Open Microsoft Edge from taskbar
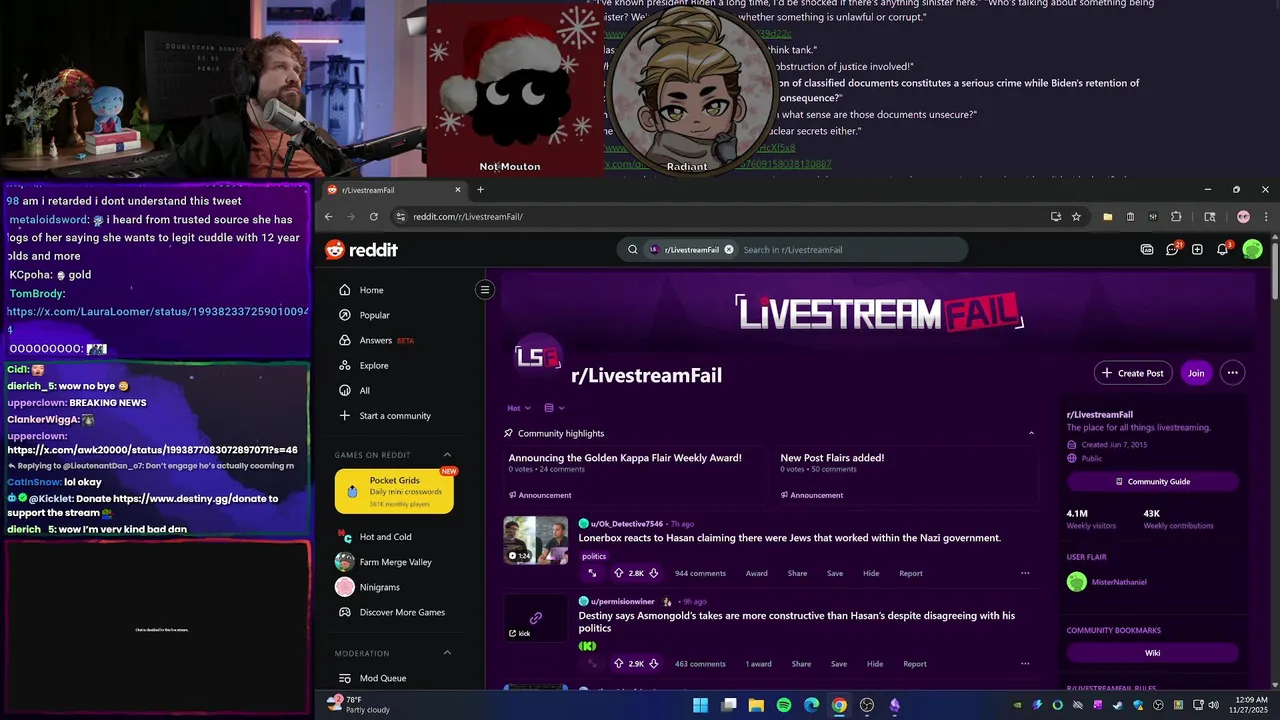This screenshot has width=1280, height=720. click(812, 705)
